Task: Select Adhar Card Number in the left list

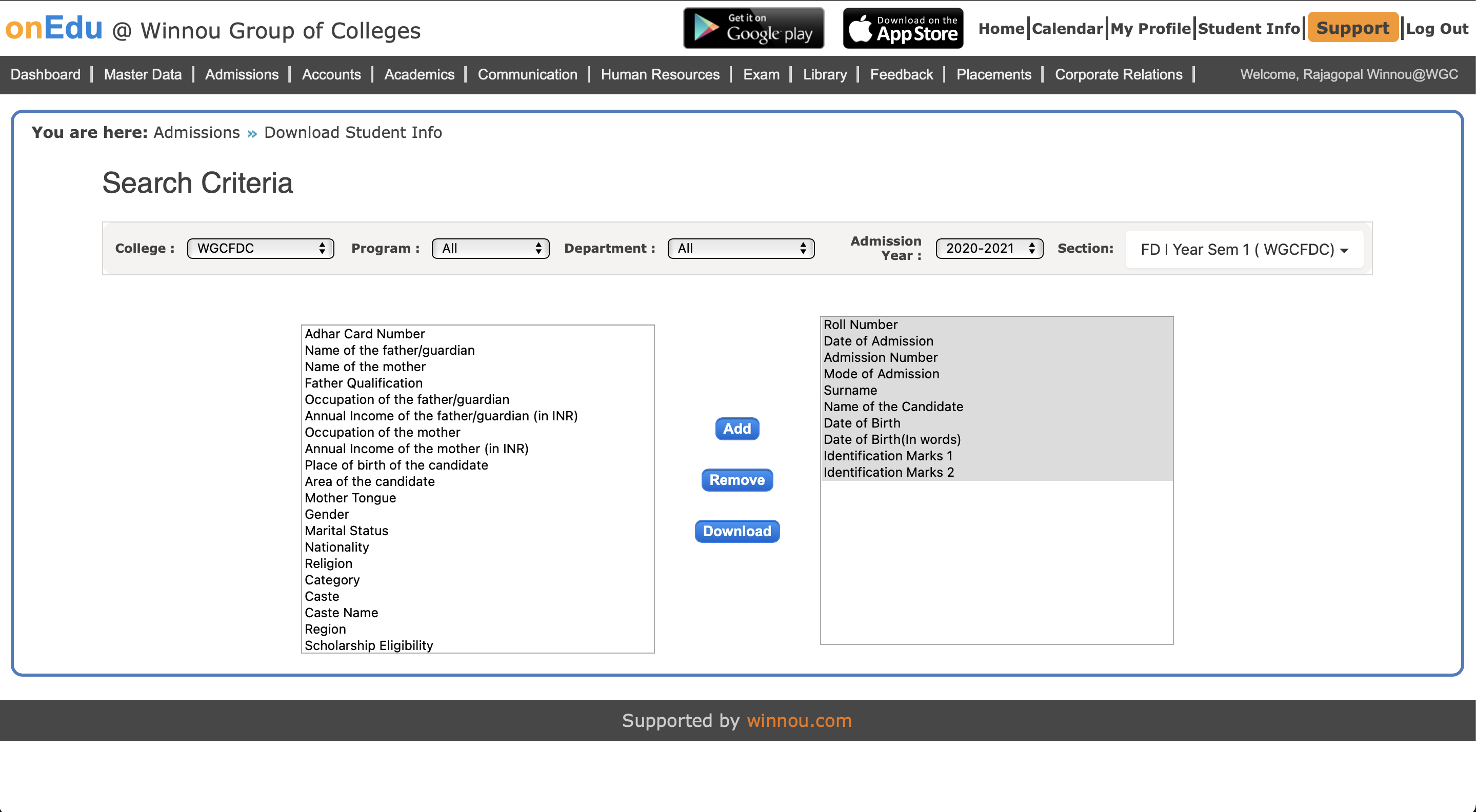Action: (365, 334)
